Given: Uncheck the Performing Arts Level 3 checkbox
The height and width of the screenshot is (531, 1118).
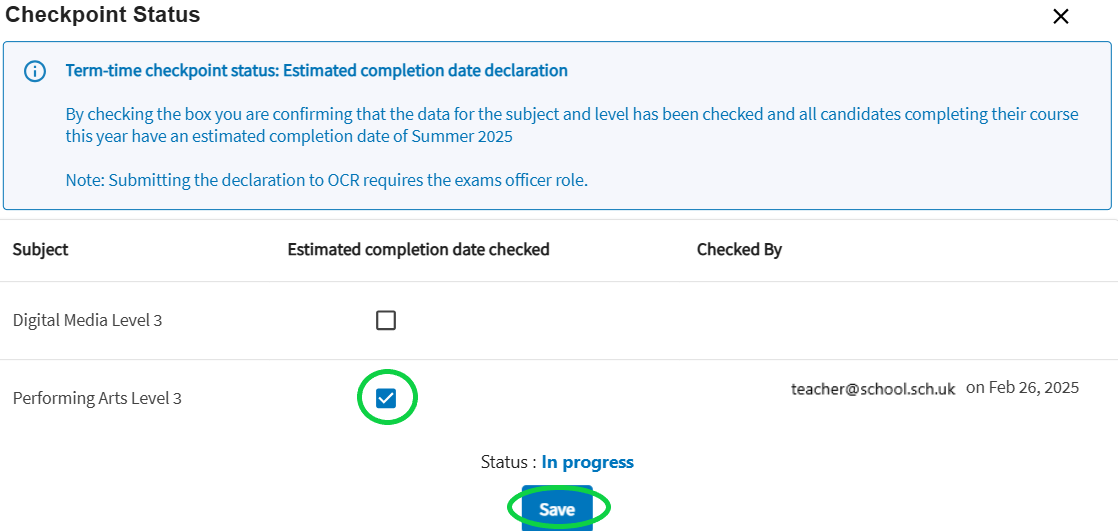Looking at the screenshot, I should 386,398.
